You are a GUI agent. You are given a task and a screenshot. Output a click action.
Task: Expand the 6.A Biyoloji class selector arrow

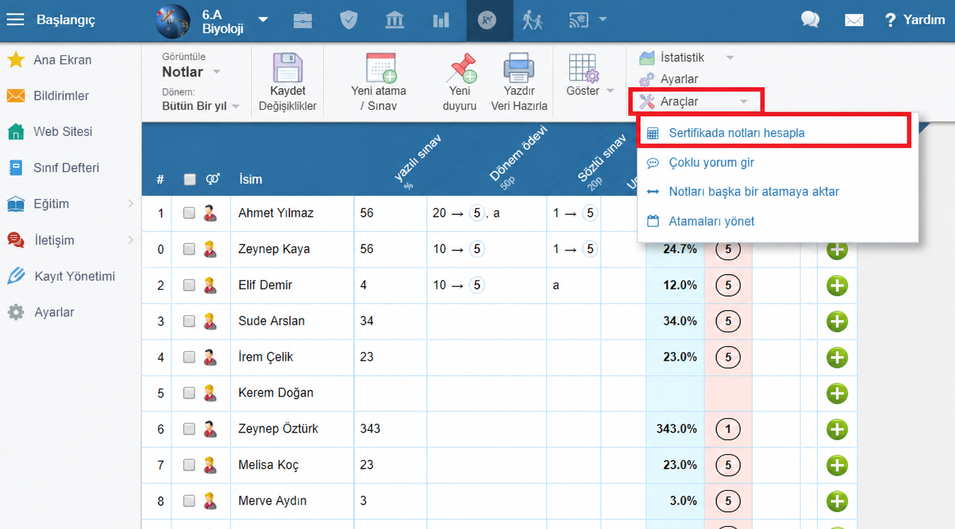tap(263, 19)
